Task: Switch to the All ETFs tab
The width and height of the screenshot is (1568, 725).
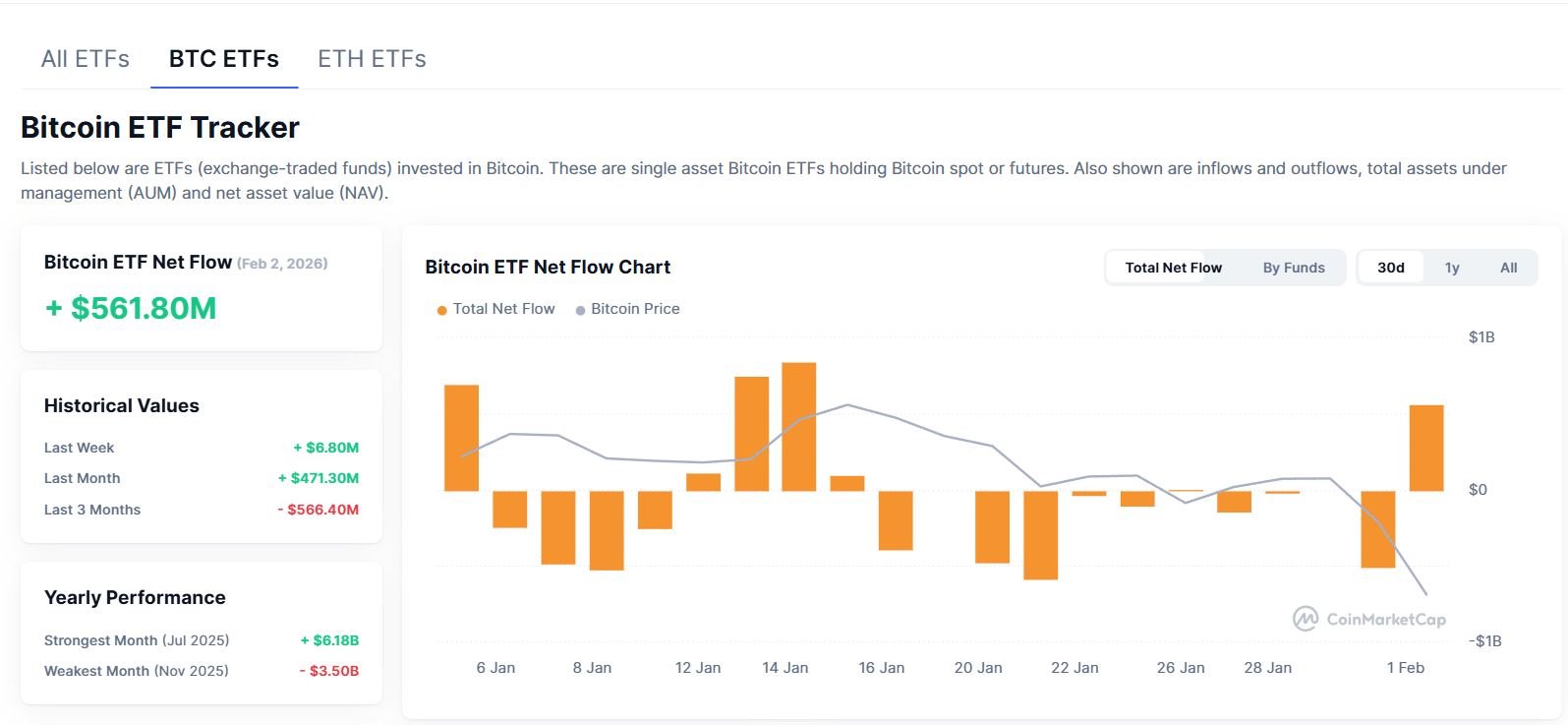Action: [86, 59]
